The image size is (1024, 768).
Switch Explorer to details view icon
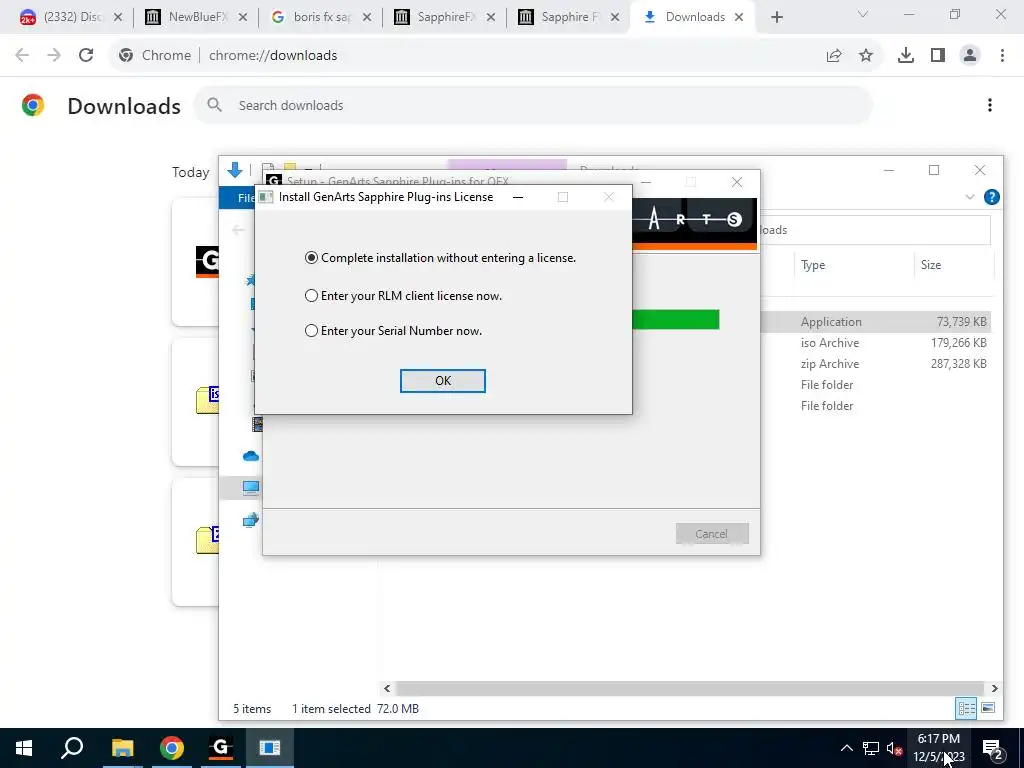(x=966, y=708)
